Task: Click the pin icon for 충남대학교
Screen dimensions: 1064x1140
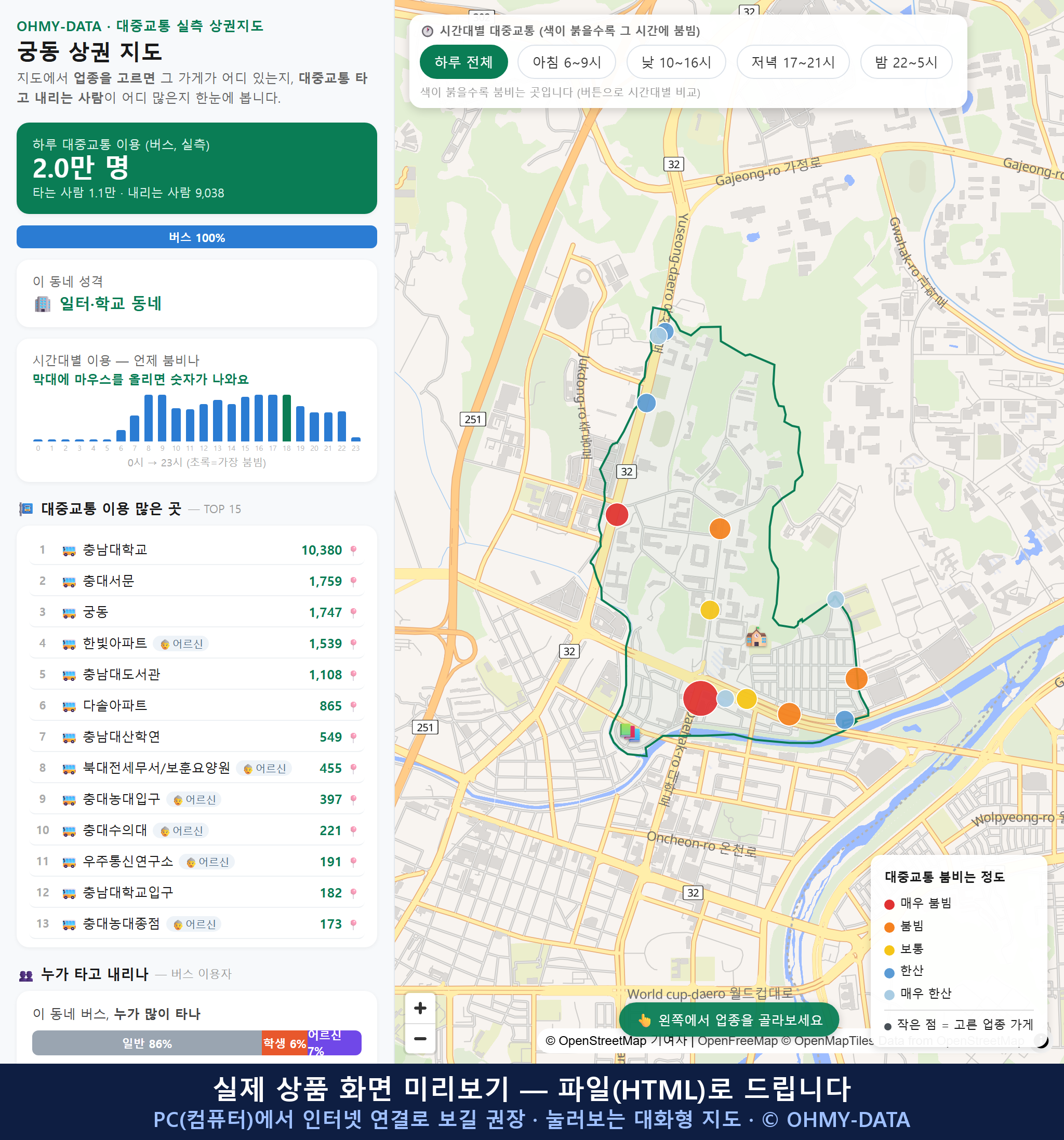Action: point(353,550)
